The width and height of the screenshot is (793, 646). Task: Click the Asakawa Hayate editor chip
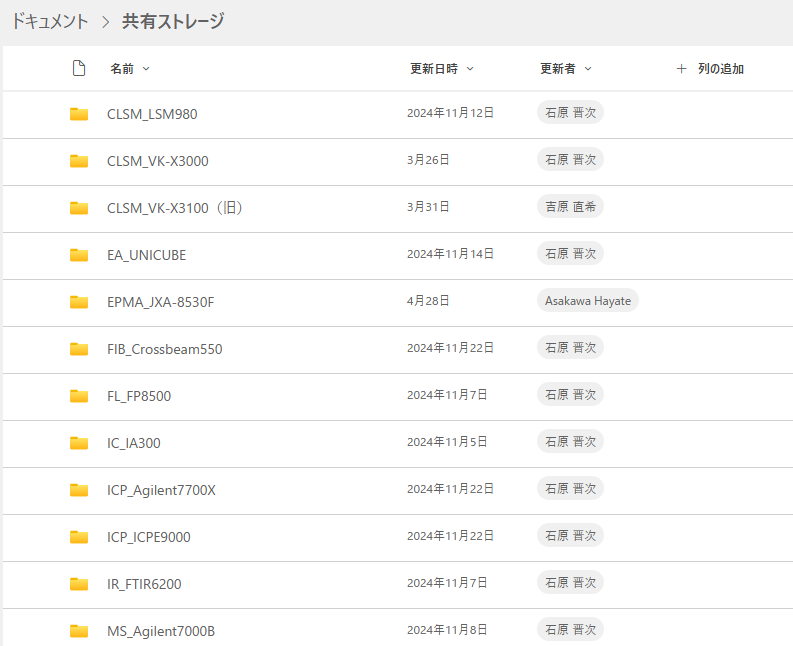588,300
